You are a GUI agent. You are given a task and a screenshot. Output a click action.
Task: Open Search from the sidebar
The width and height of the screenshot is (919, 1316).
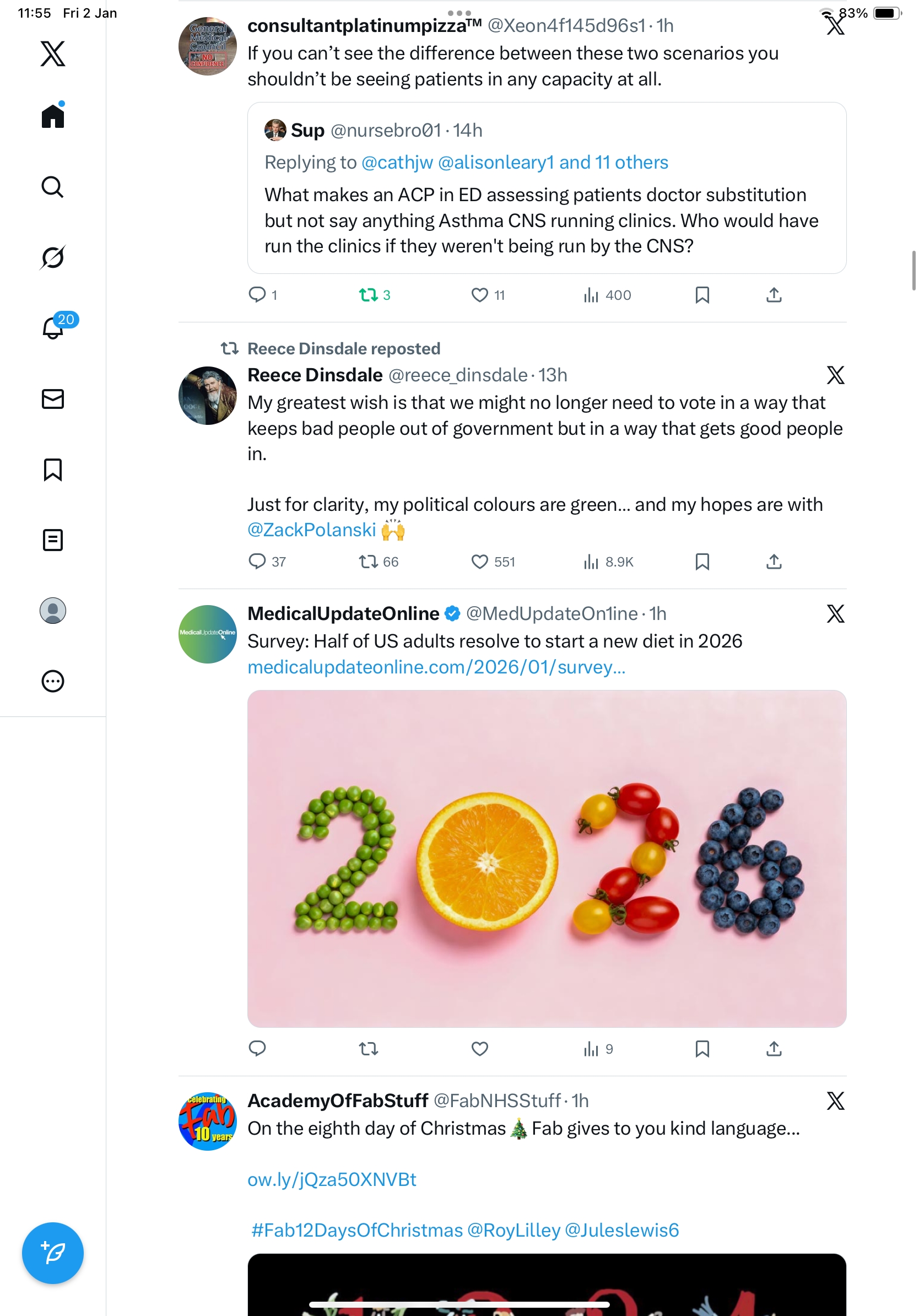[53, 187]
